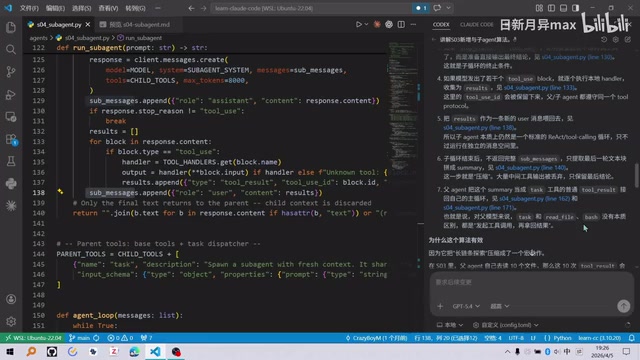Open Remote Explorer view in activity bar
Viewport: 640px width, 360px height.
coord(11,117)
